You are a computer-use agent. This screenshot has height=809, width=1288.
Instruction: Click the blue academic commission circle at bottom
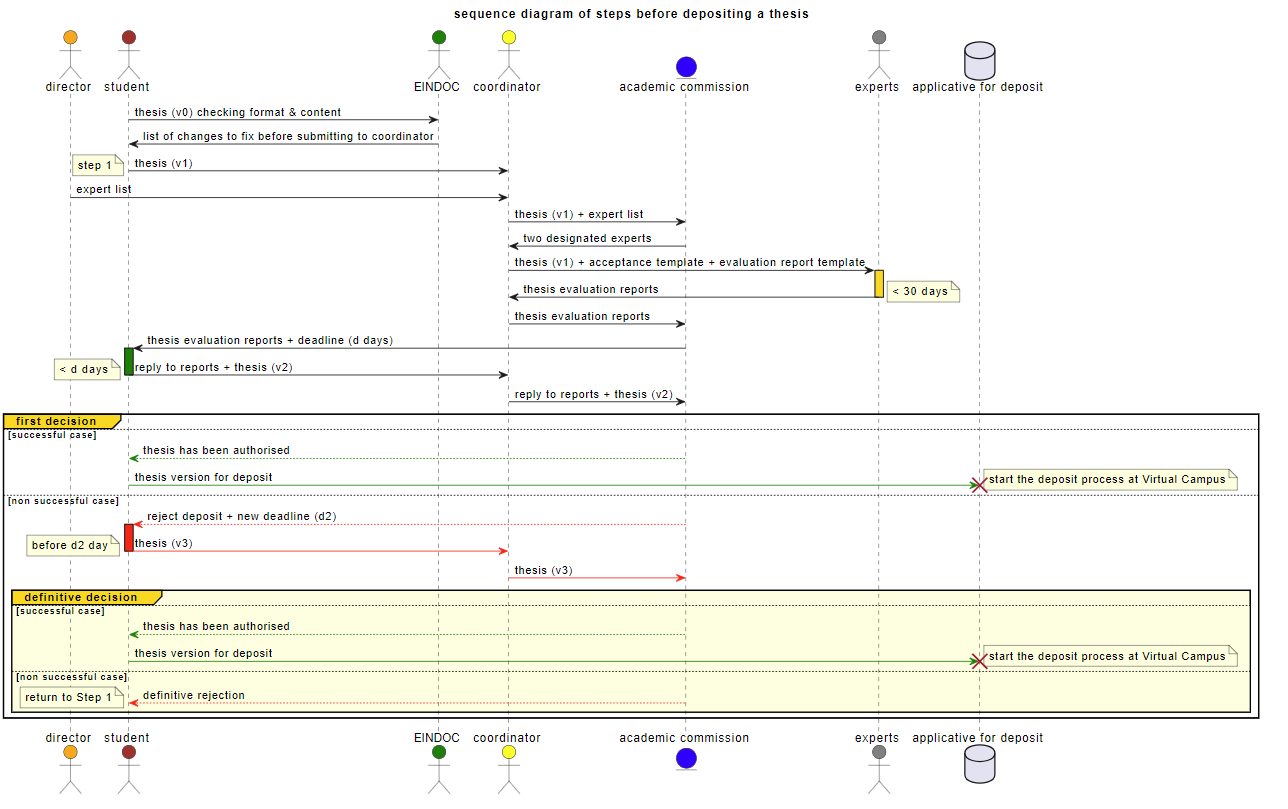pyautogui.click(x=685, y=759)
